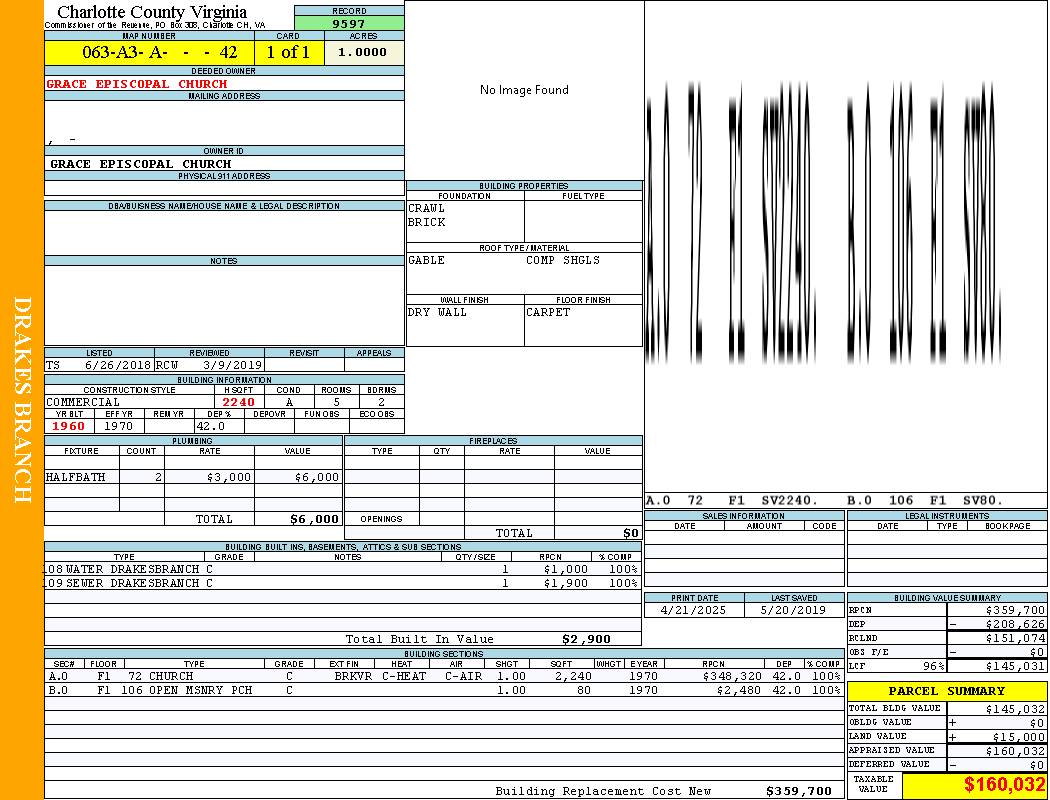Click the floor finish CARPET
This screenshot has width=1050, height=800.
click(x=548, y=312)
